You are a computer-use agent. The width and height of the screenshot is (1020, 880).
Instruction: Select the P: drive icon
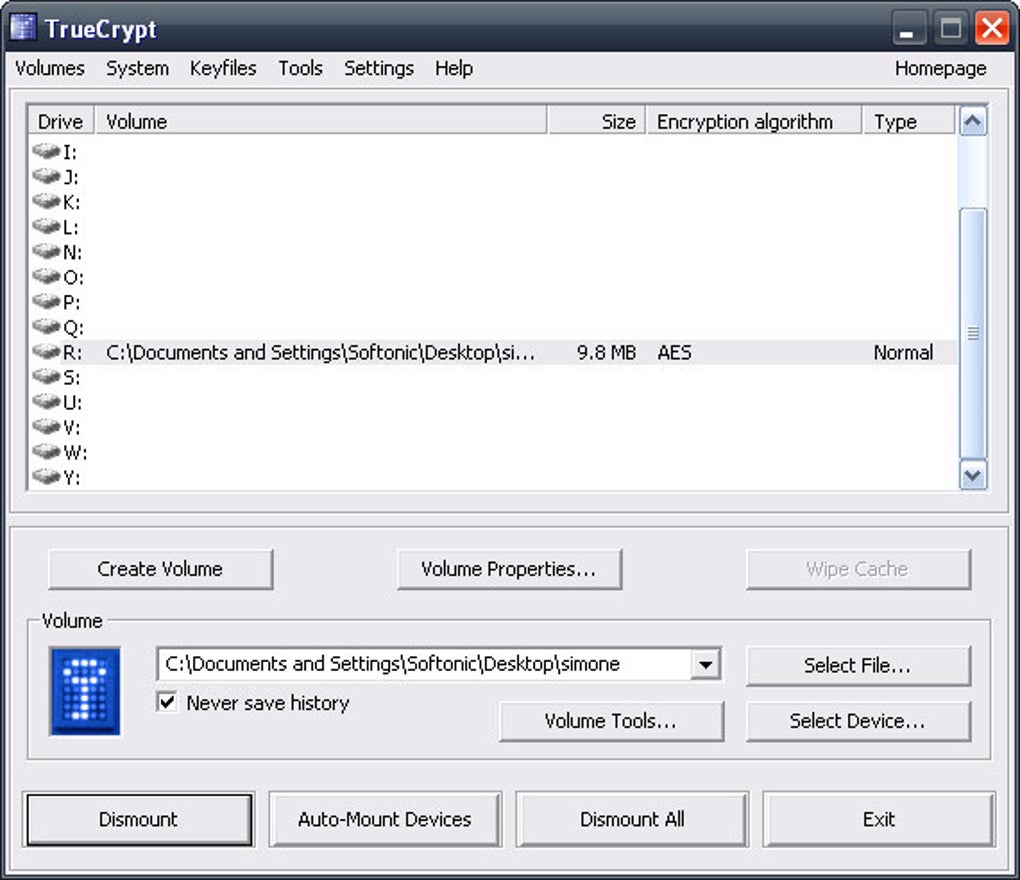click(x=46, y=302)
